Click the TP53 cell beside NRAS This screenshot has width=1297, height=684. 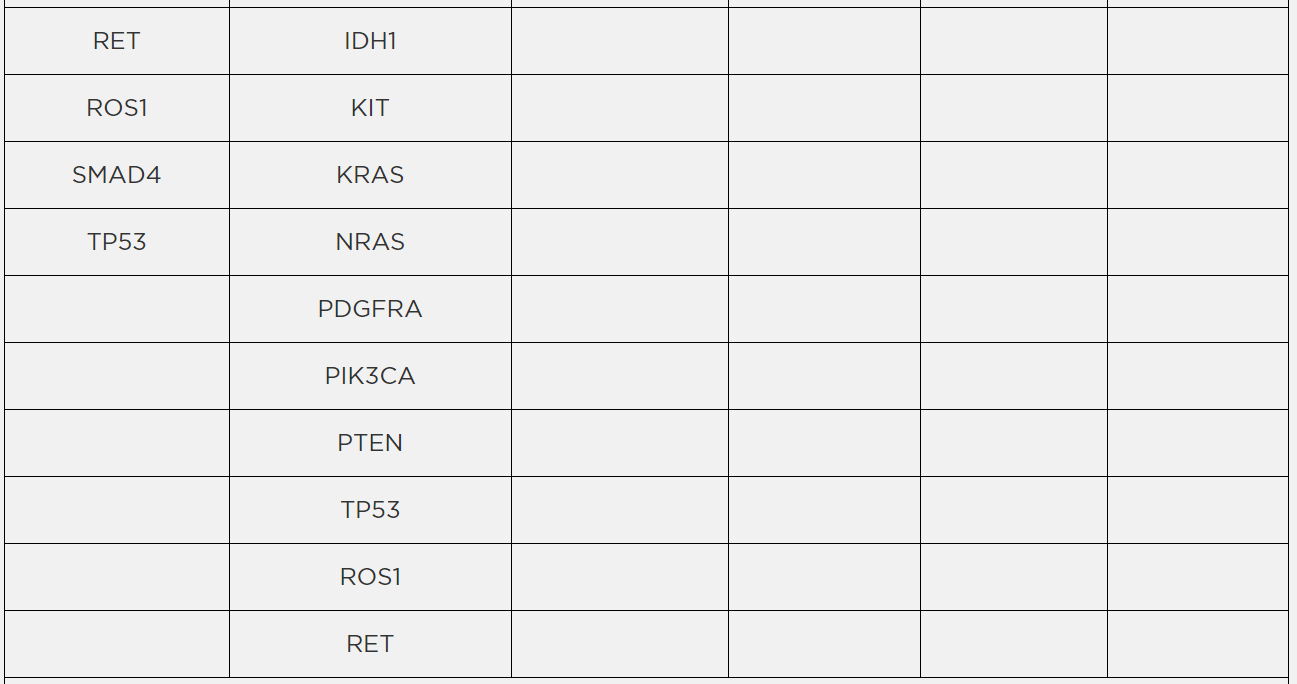pyautogui.click(x=117, y=242)
